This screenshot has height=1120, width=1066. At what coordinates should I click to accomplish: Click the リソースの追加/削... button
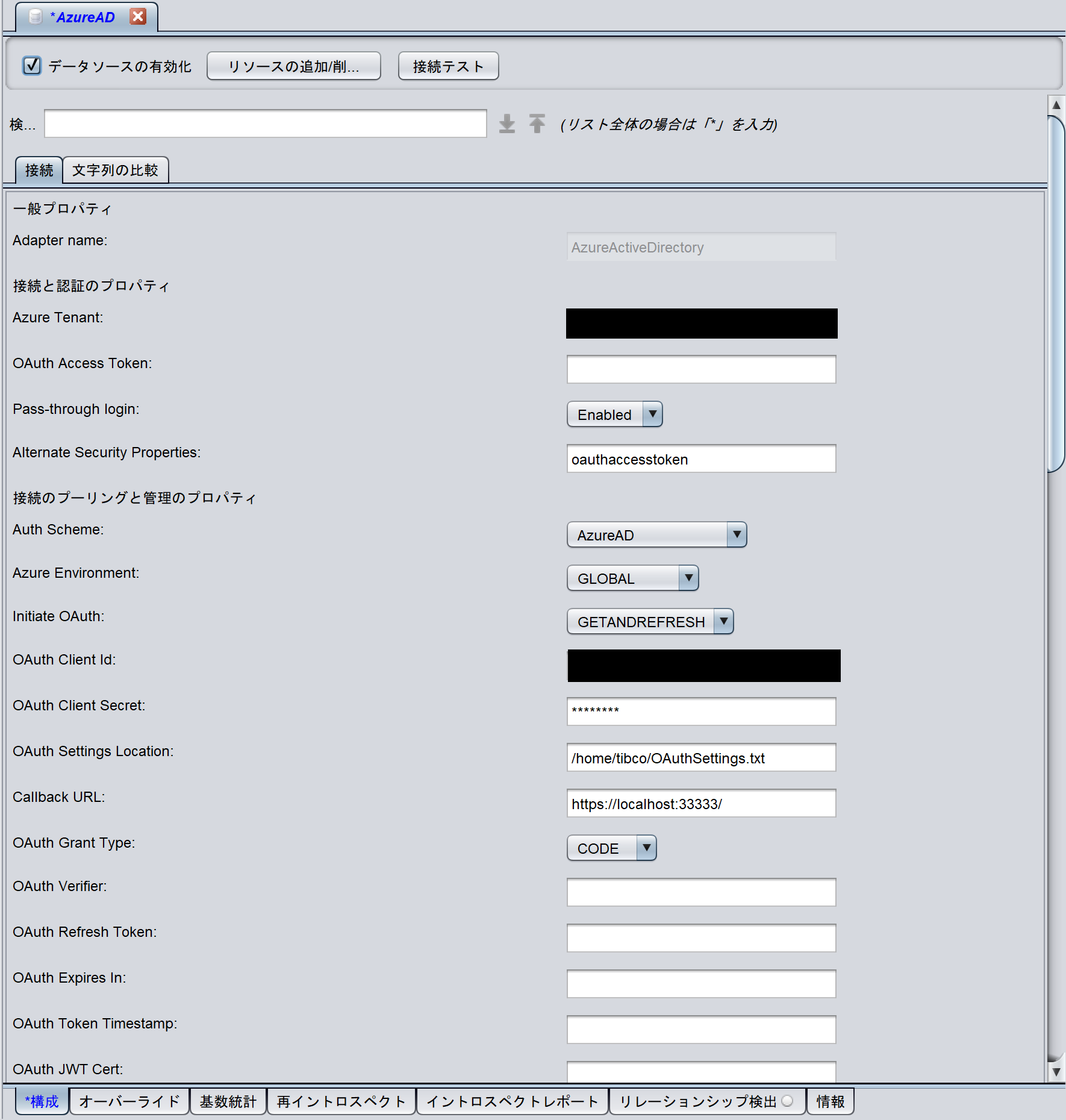pos(294,66)
